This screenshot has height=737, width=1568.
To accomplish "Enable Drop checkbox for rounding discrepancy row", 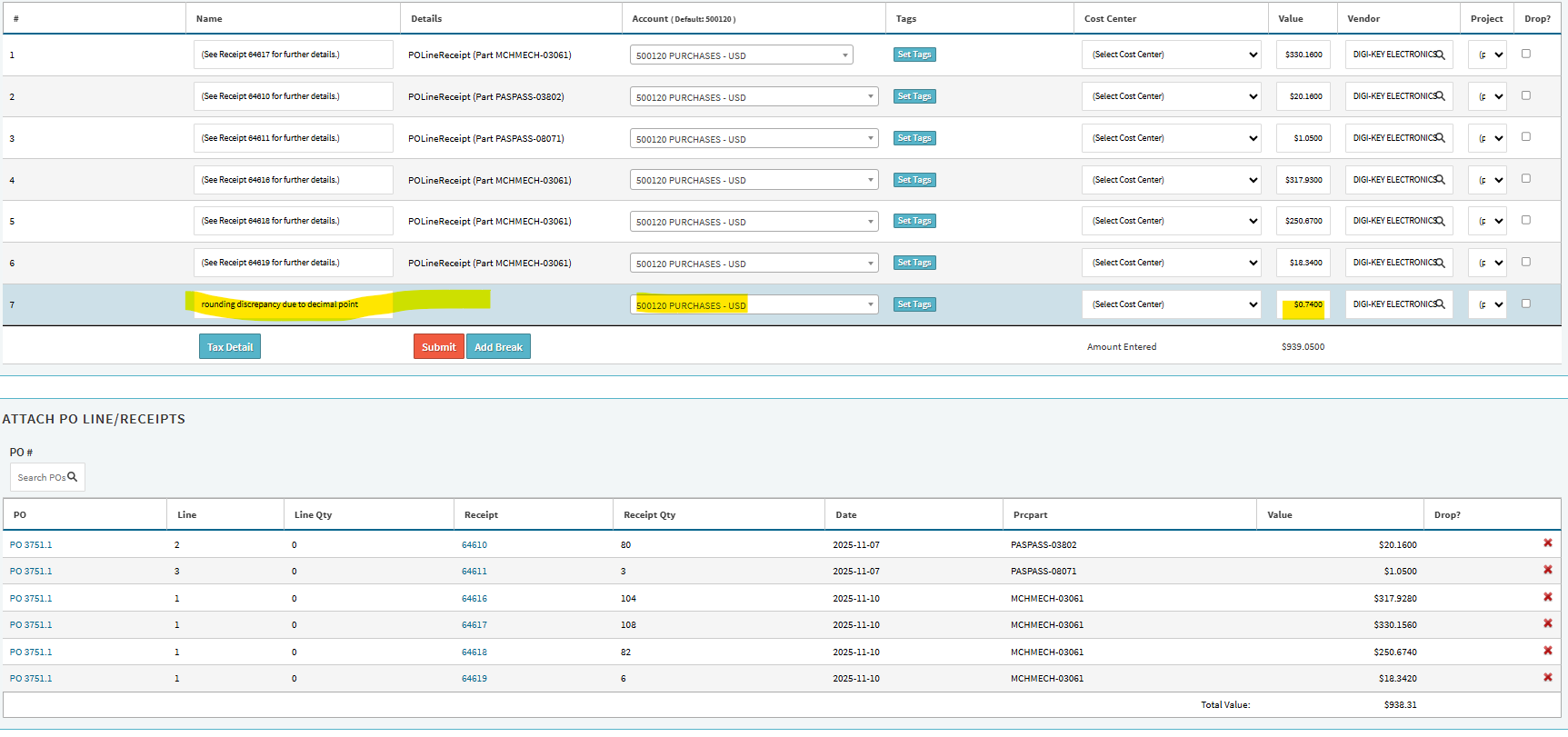I will pyautogui.click(x=1526, y=304).
